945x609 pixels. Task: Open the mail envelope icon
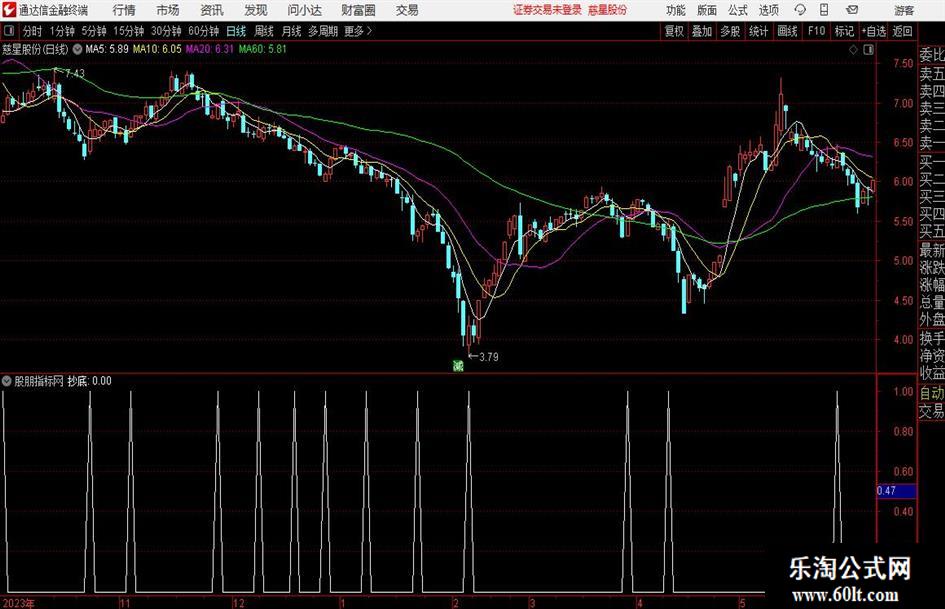point(852,10)
